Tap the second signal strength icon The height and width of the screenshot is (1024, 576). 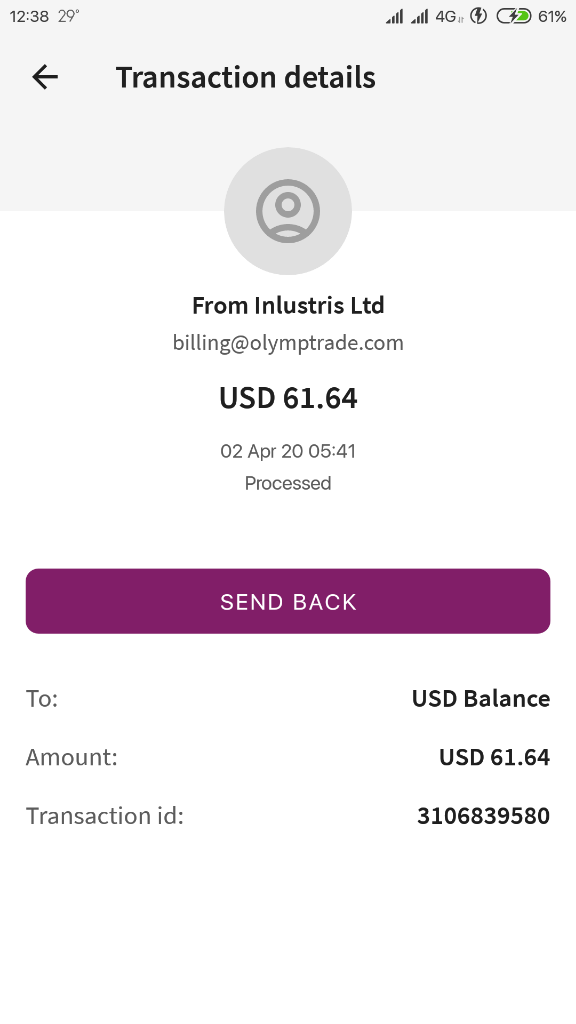click(x=419, y=16)
